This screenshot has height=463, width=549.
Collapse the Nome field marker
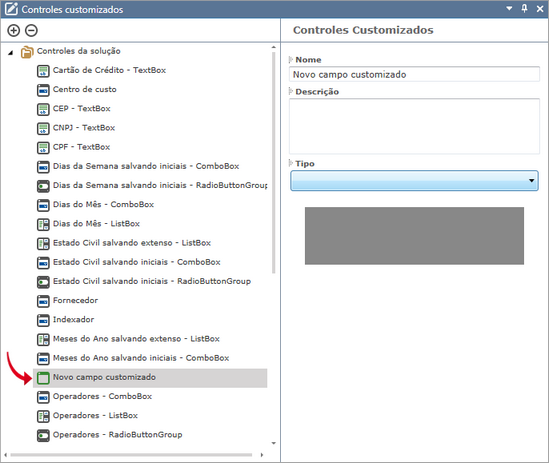point(291,60)
